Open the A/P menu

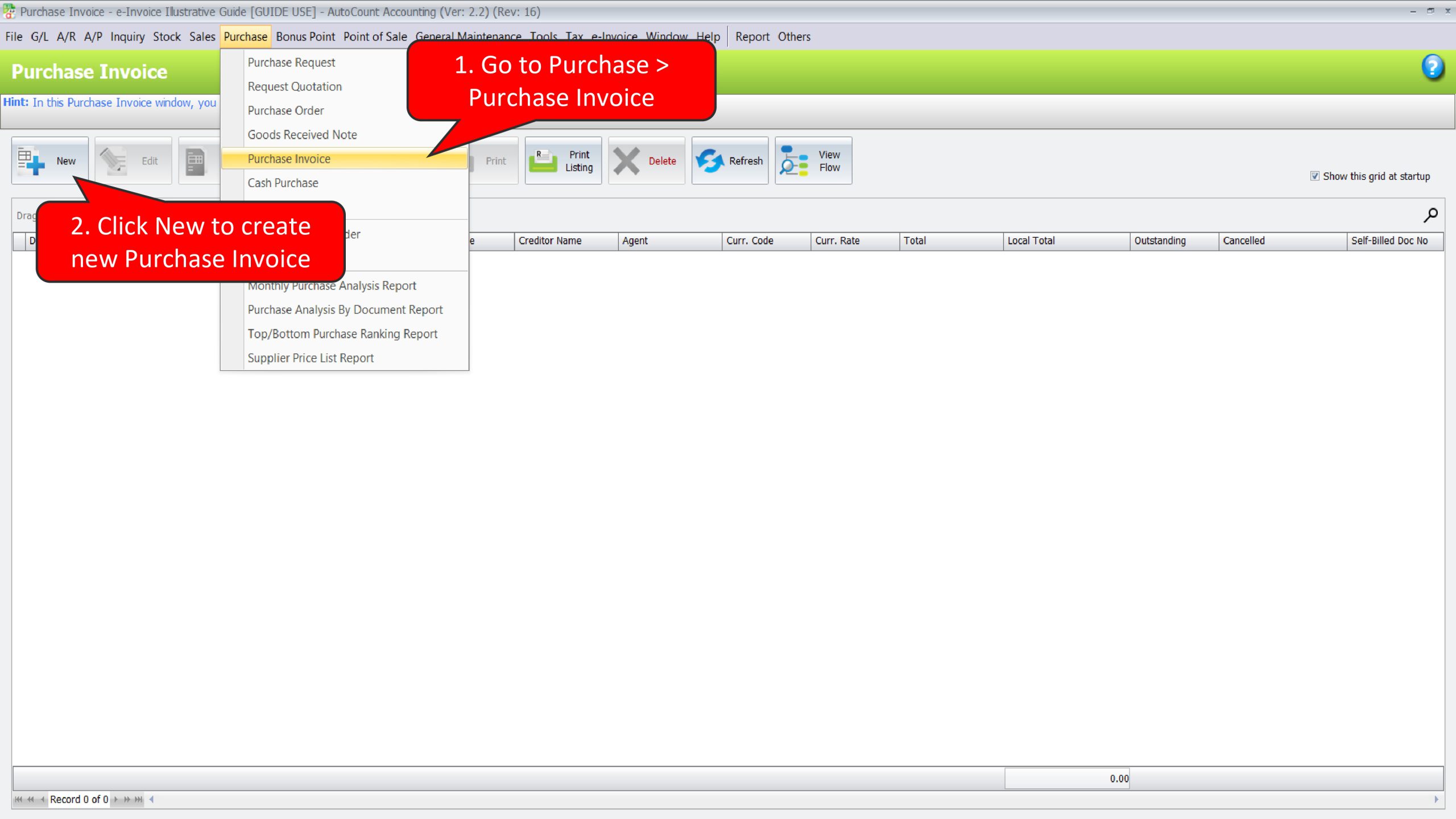[93, 37]
